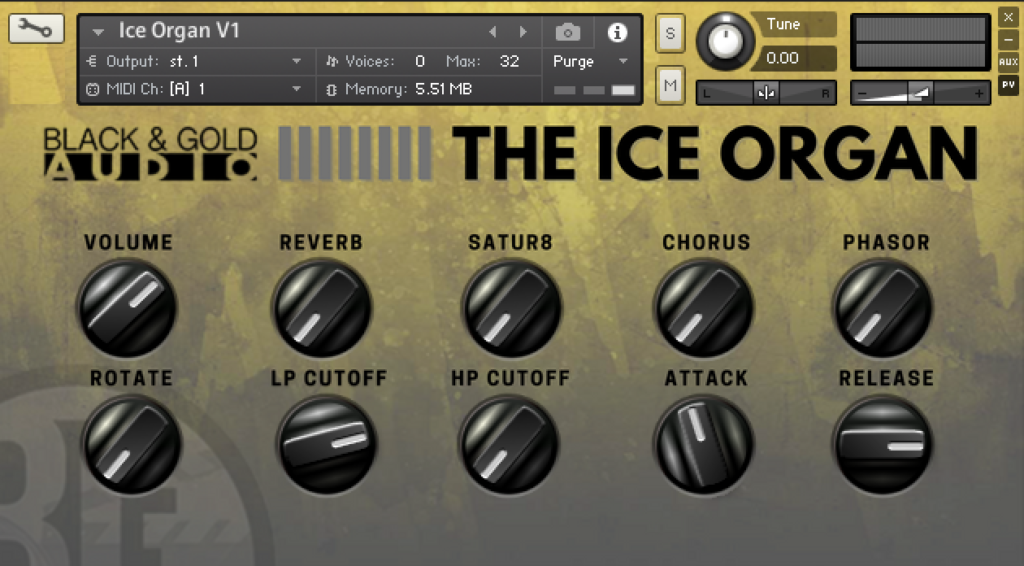
Task: Click the Tune value 0.00 field
Action: (x=793, y=58)
